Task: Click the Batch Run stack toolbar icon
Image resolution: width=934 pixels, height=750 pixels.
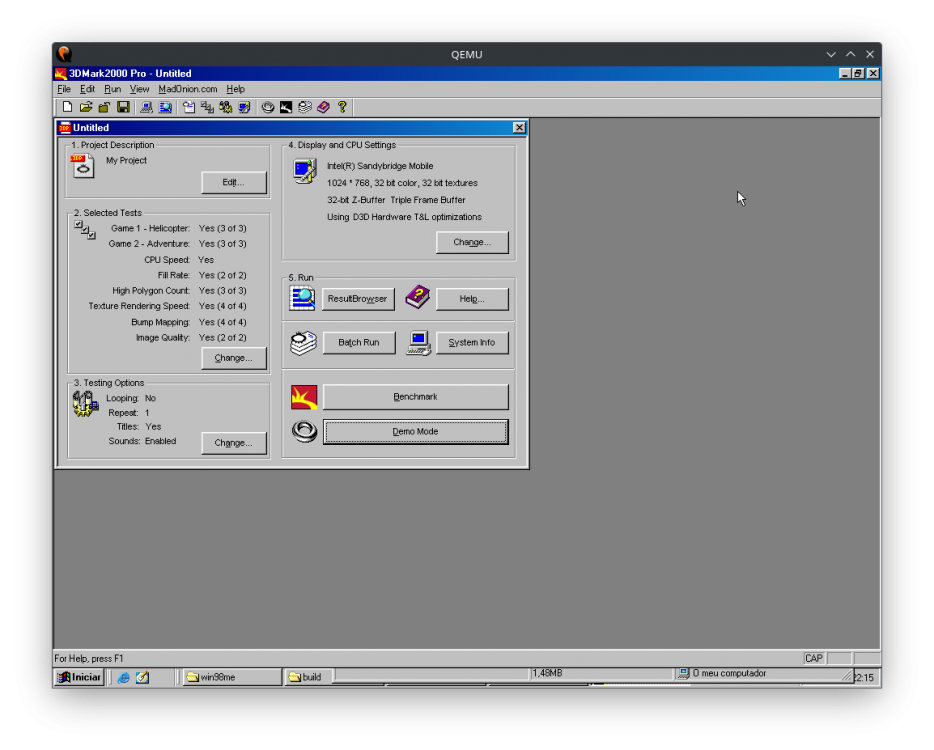Action: click(x=305, y=107)
